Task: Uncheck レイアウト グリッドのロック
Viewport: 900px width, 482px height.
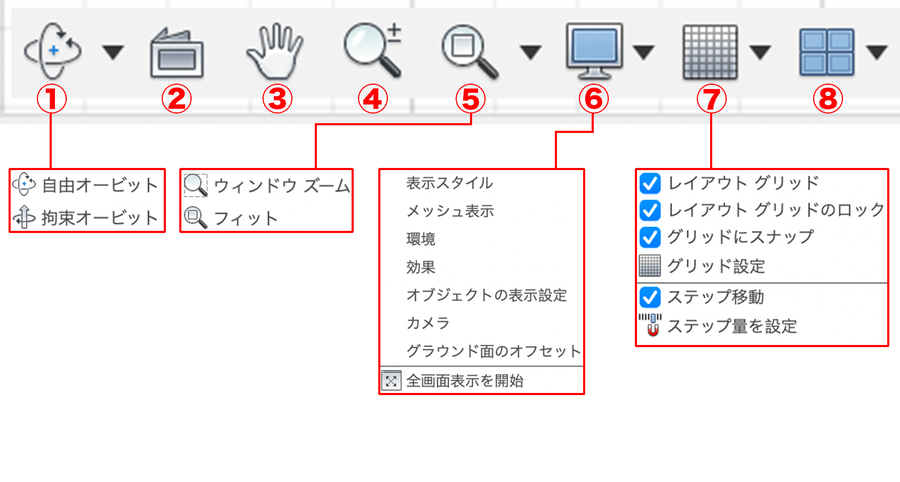Action: point(650,210)
